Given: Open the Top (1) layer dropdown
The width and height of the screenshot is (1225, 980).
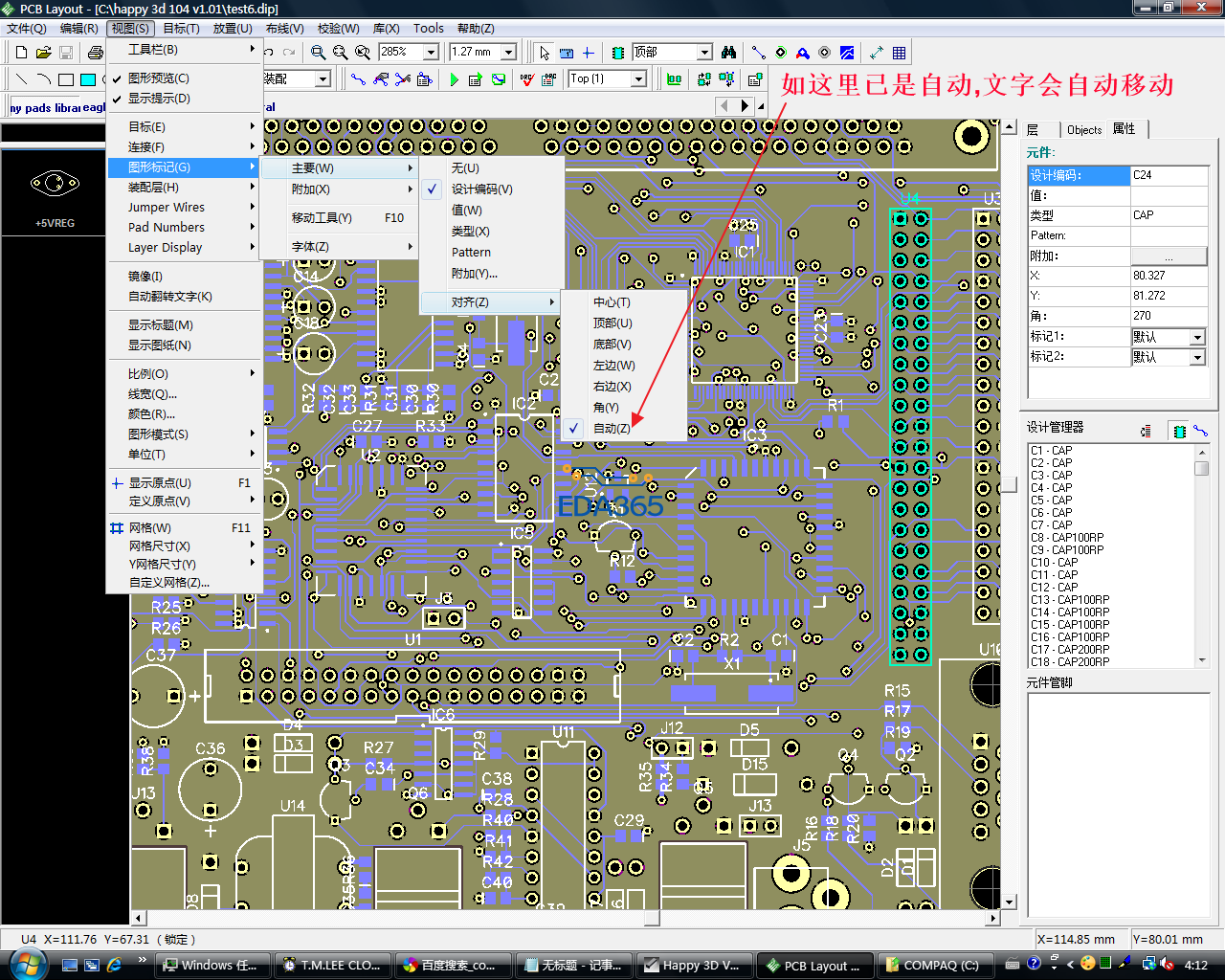Looking at the screenshot, I should click(x=638, y=79).
